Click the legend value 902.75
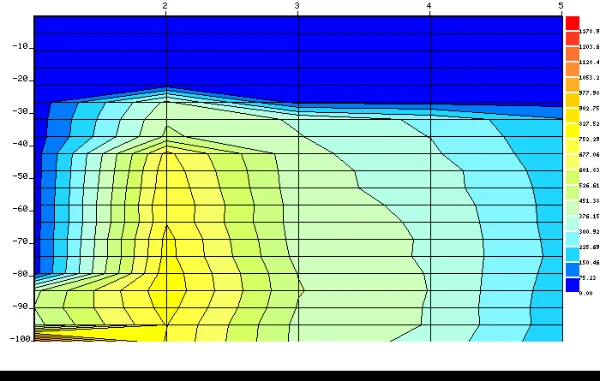This screenshot has height=381, width=600. coord(589,109)
